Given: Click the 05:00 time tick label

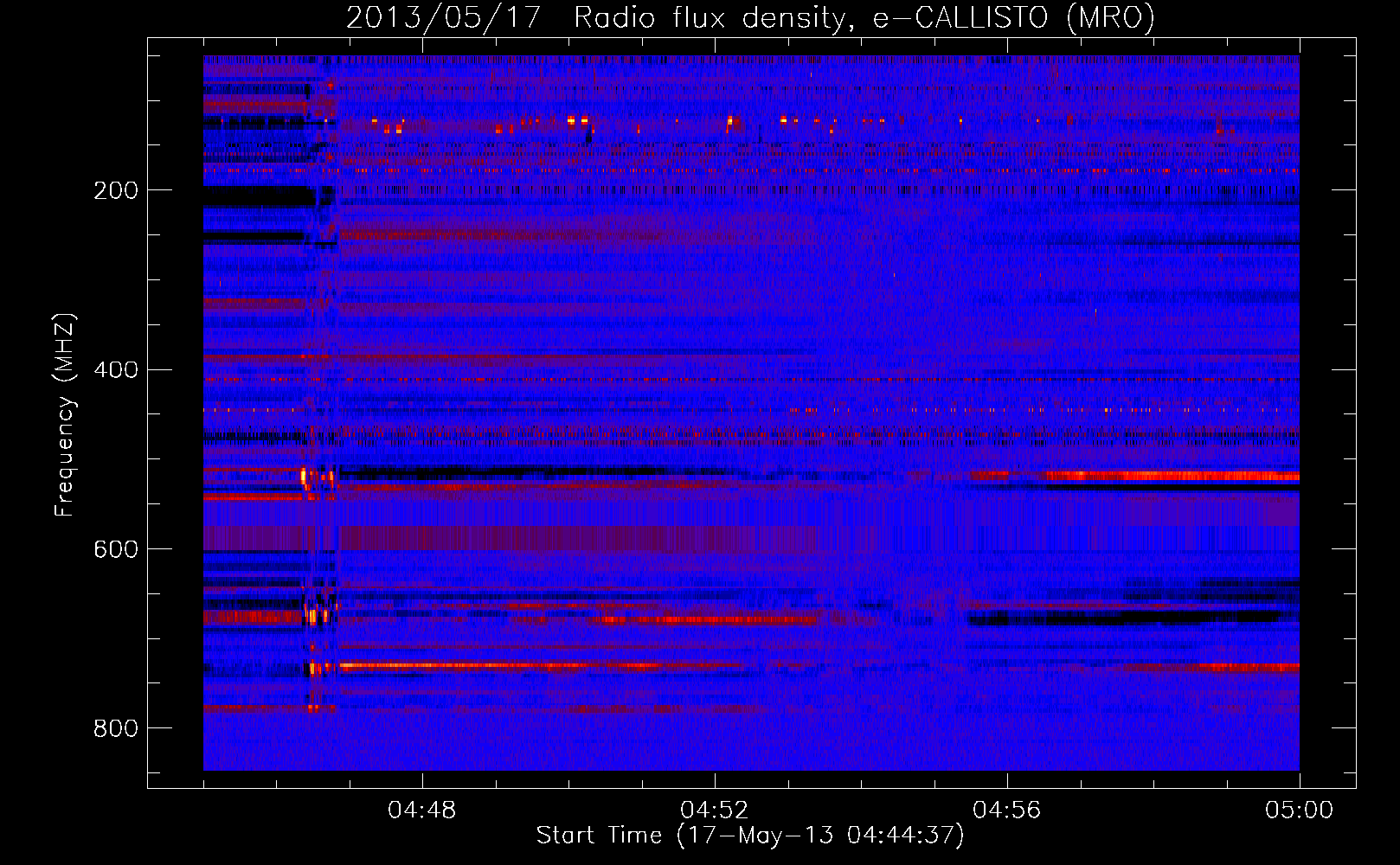Looking at the screenshot, I should point(1300,811).
